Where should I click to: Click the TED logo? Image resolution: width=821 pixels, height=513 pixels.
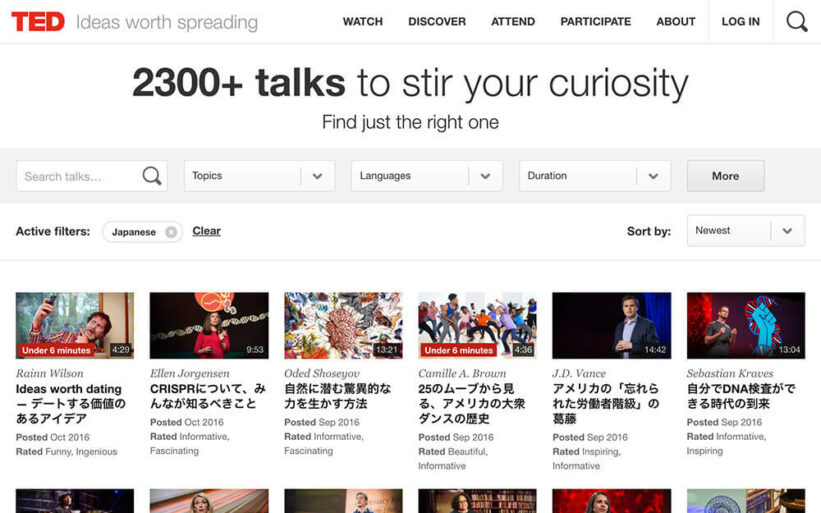tap(38, 21)
